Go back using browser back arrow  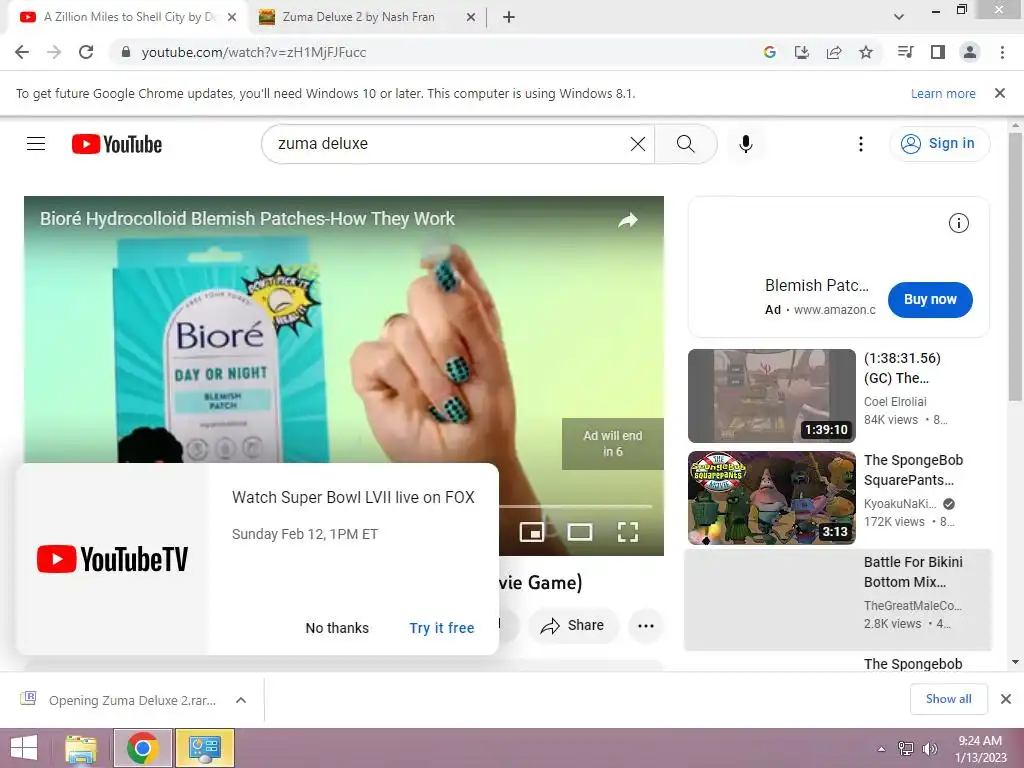[22, 52]
